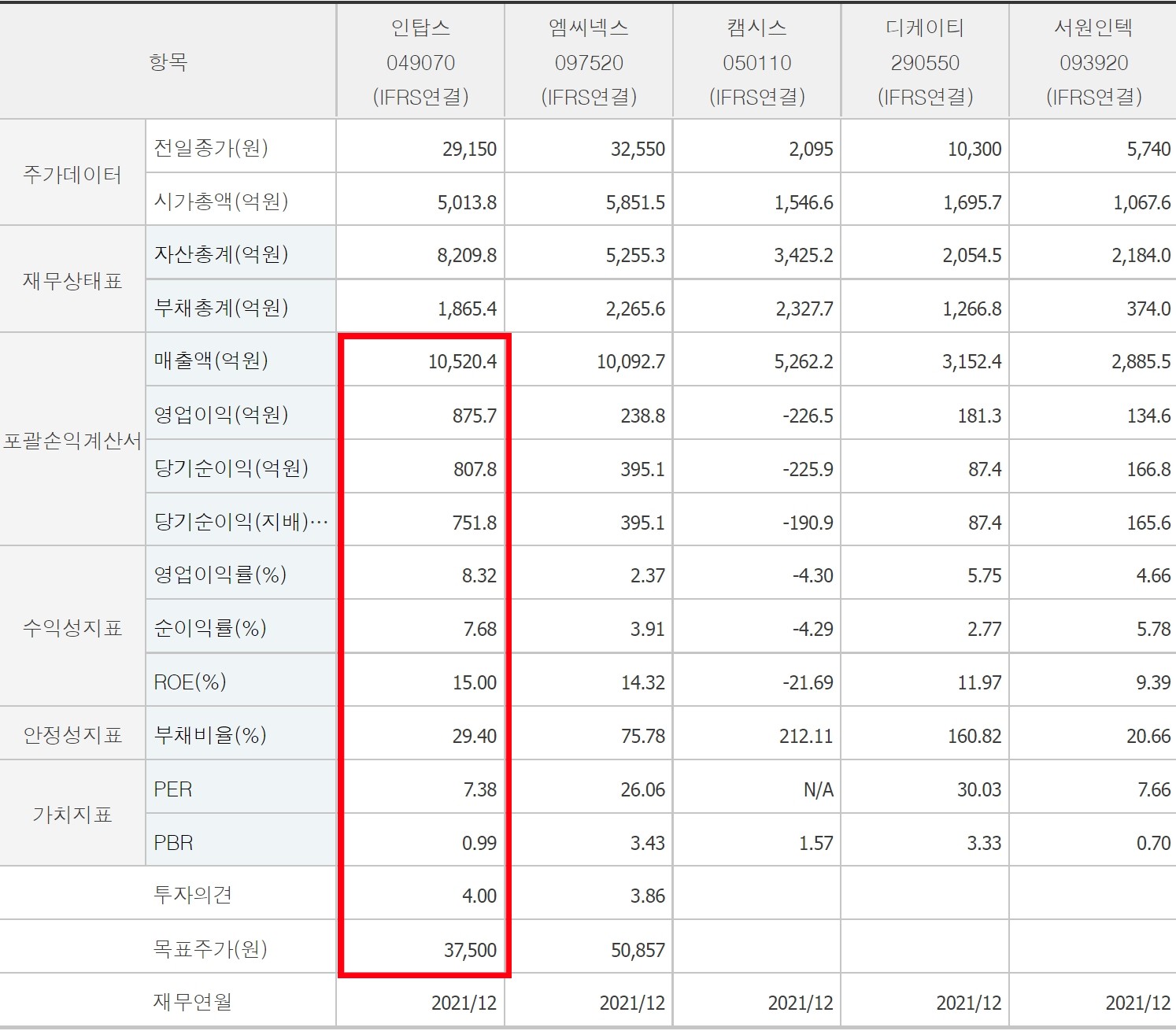This screenshot has height=1031, width=1176.
Task: Select 캠시스 debt ratio 212.11
Action: coord(805,736)
